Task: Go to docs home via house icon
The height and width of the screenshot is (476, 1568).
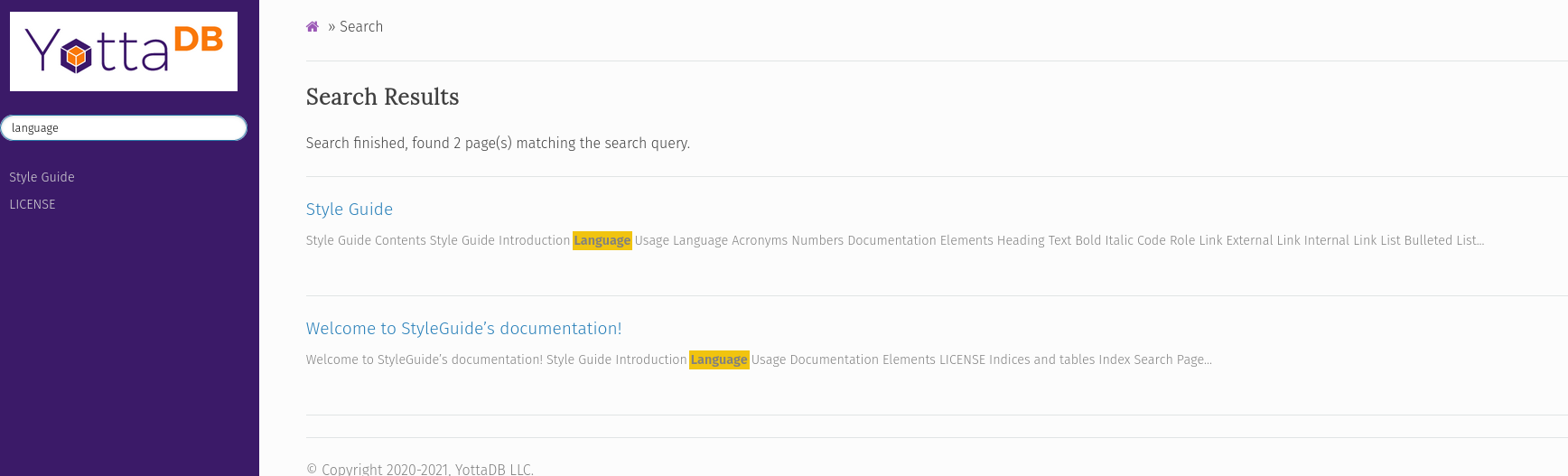Action: (313, 27)
